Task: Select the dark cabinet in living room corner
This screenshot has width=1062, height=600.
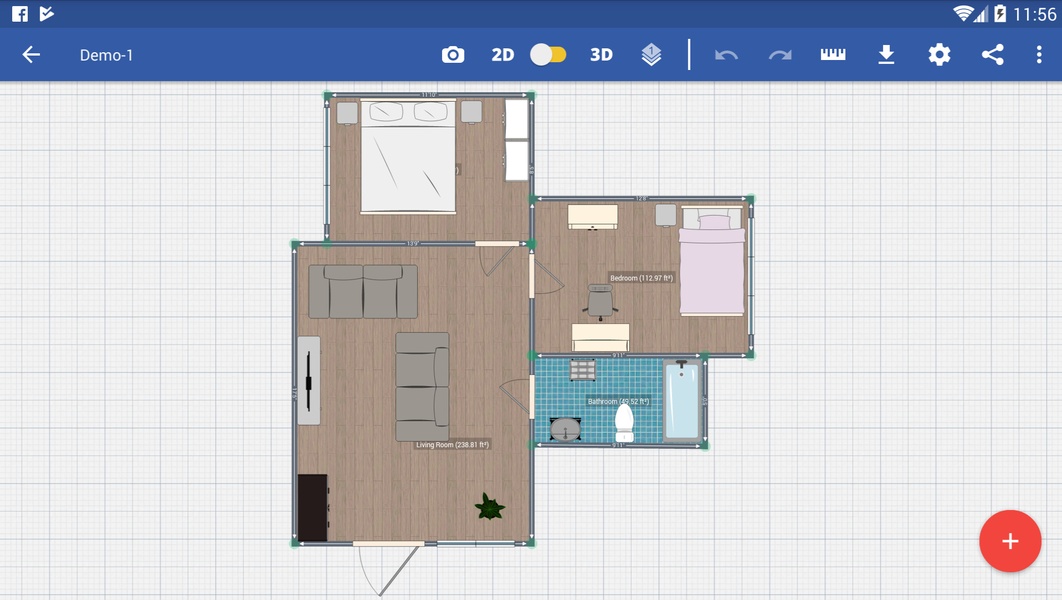Action: tap(313, 507)
